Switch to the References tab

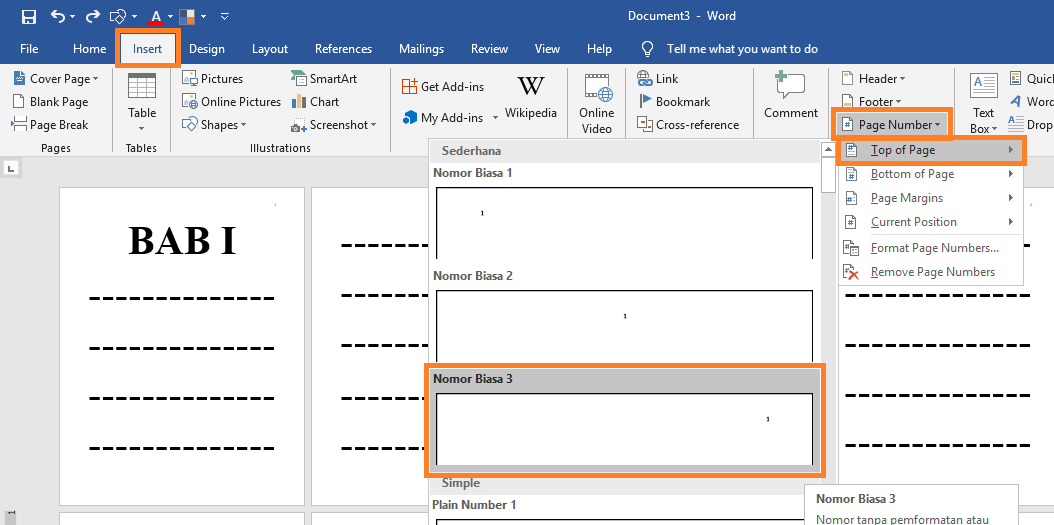[343, 49]
